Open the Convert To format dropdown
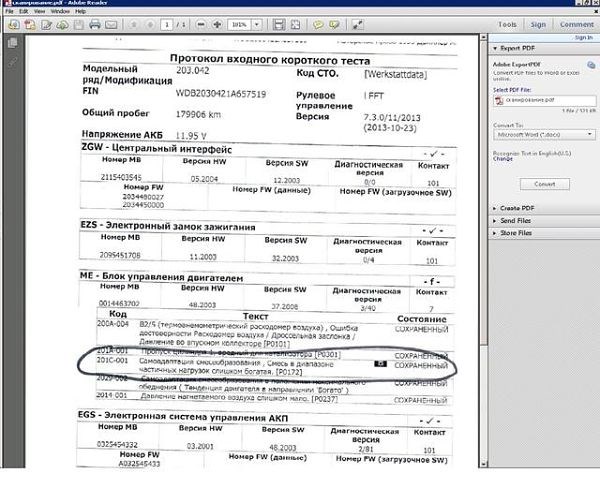 click(543, 133)
